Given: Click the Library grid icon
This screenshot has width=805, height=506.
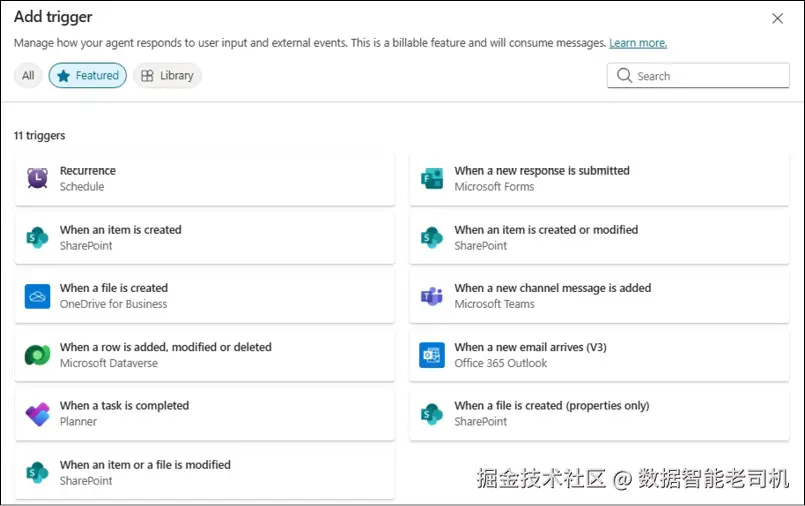Looking at the screenshot, I should [x=147, y=76].
